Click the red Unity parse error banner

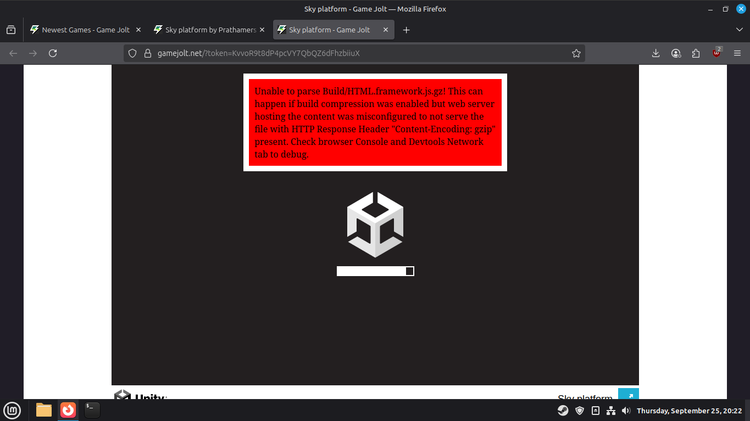pyautogui.click(x=375, y=122)
